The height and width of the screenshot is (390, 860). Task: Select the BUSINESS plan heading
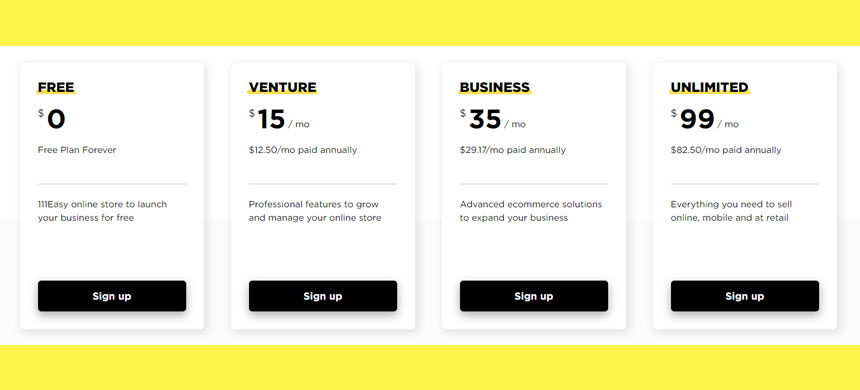[x=495, y=87]
